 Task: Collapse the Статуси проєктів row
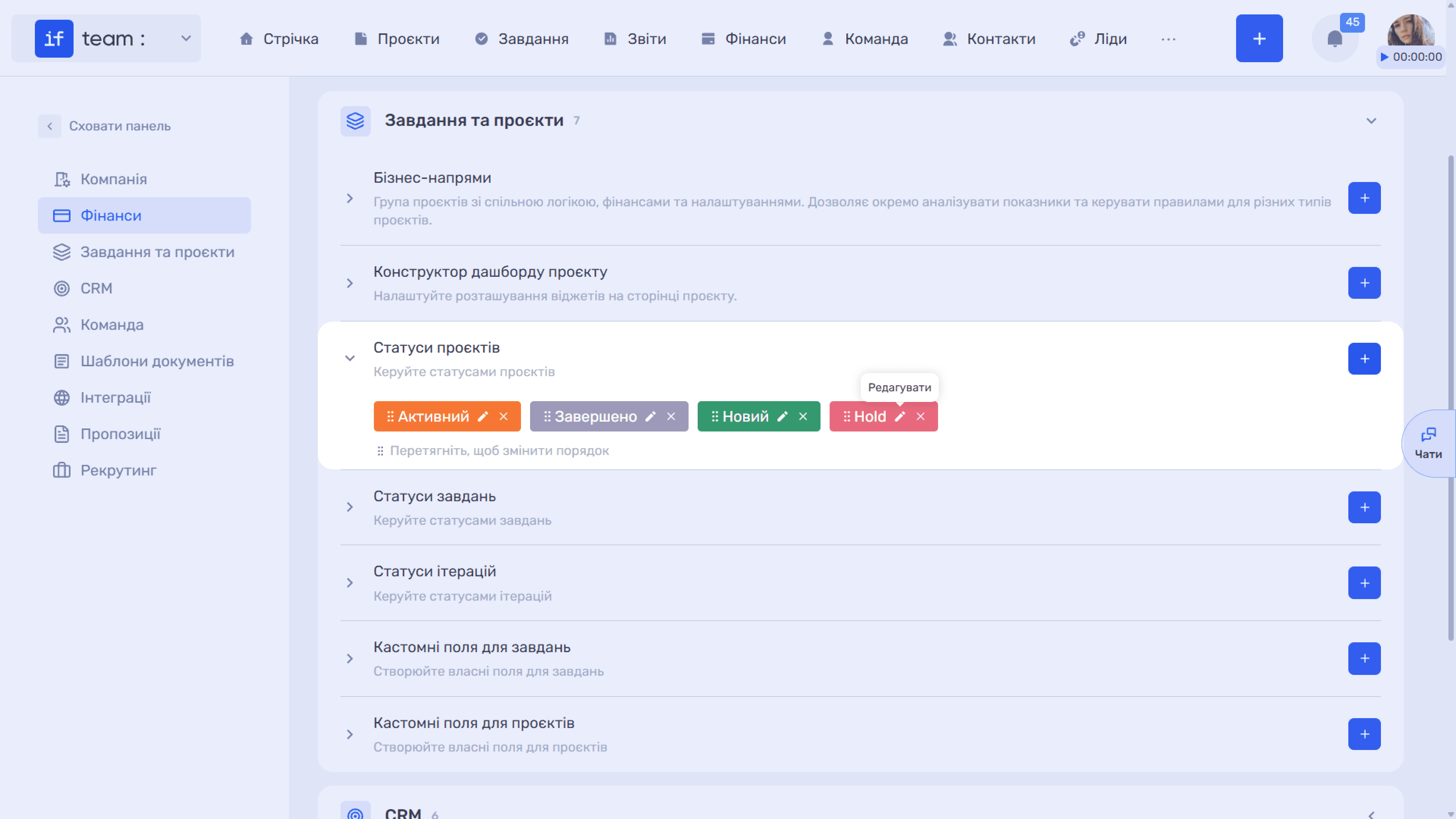click(350, 358)
